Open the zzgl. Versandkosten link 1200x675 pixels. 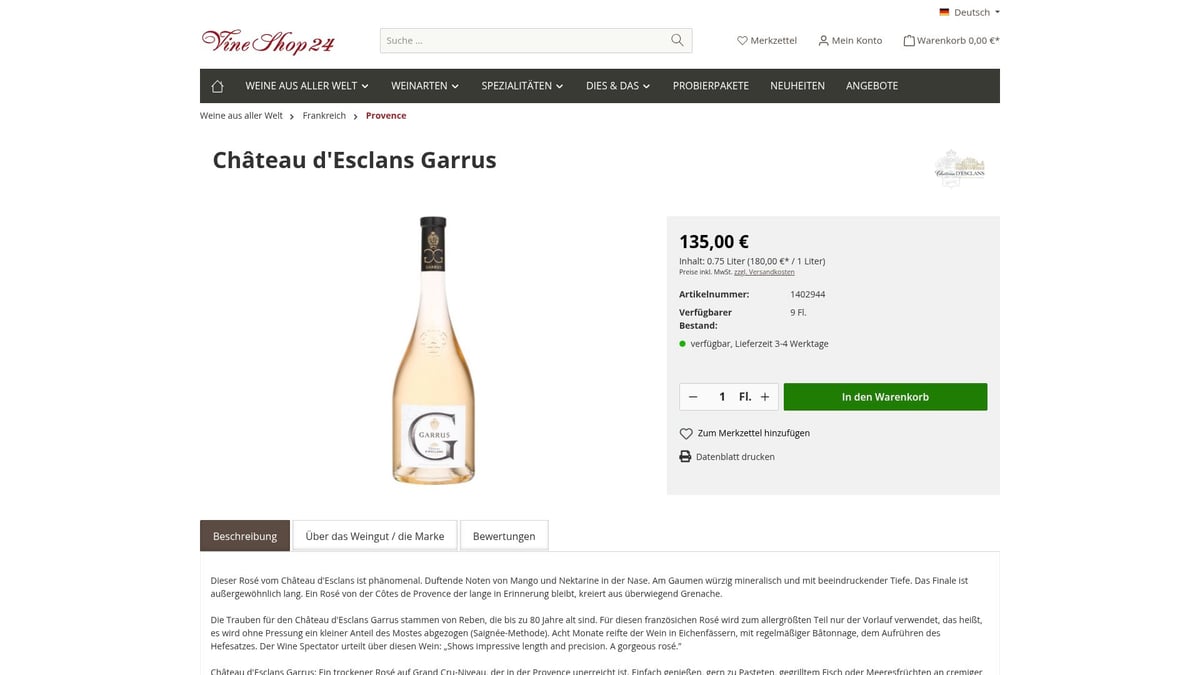coord(765,271)
